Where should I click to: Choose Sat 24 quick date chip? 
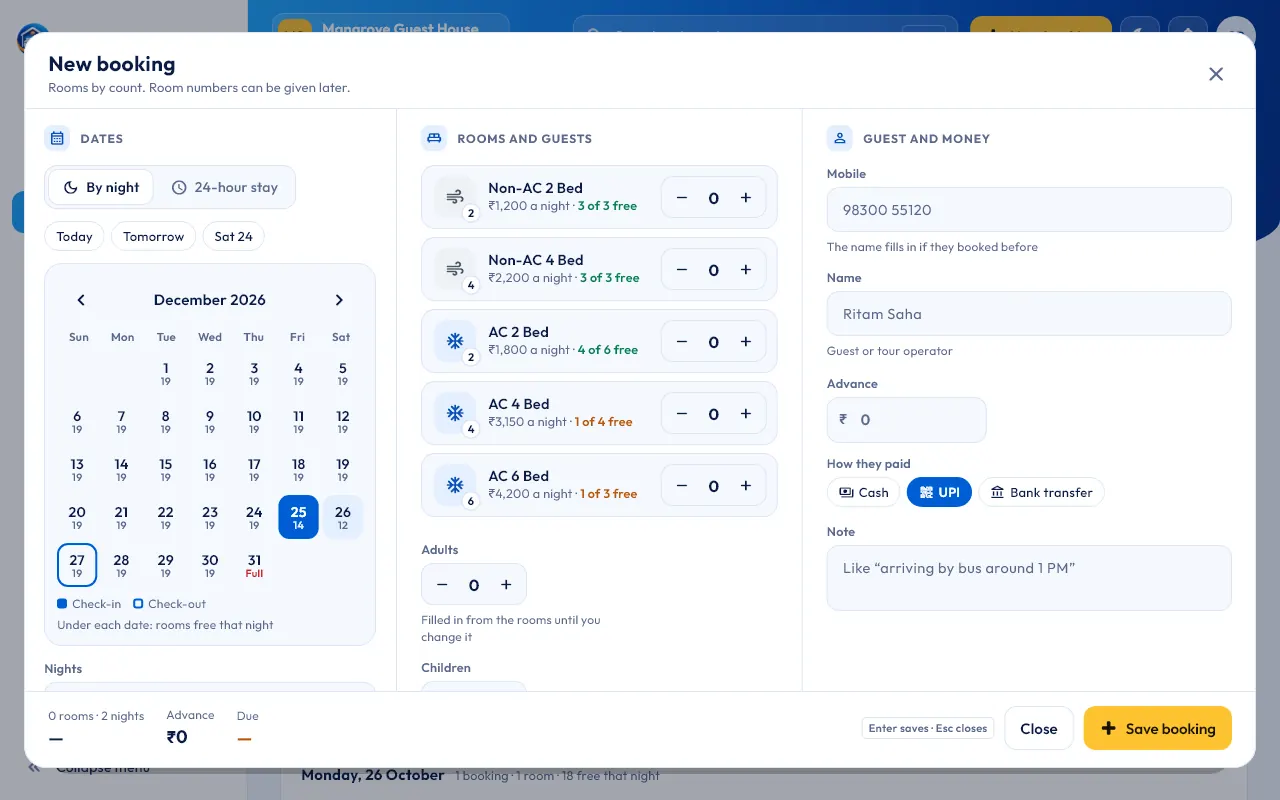(233, 237)
